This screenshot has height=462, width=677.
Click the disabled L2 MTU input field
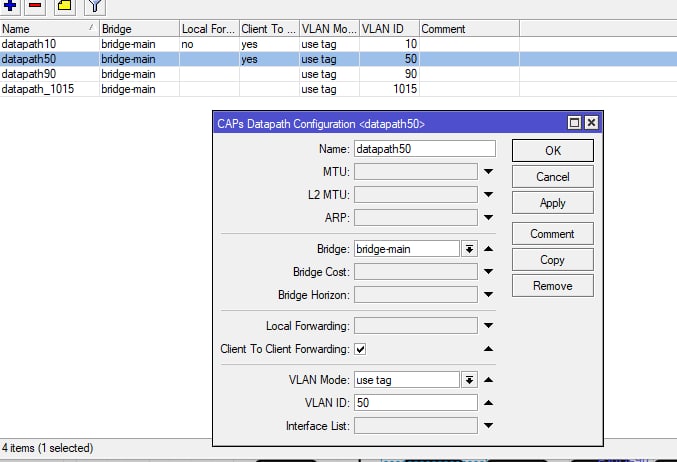click(x=416, y=194)
